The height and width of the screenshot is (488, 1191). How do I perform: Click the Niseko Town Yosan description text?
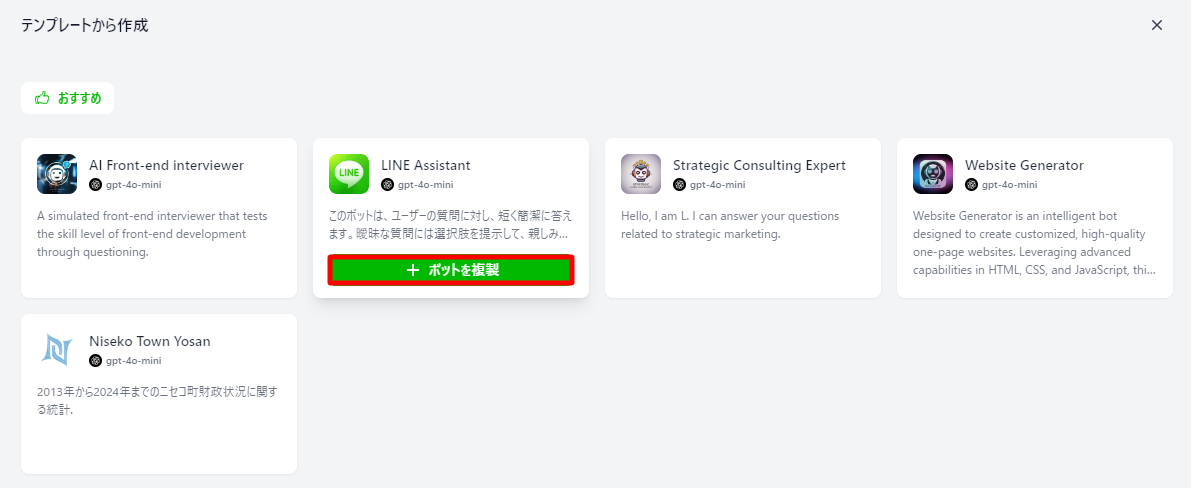pyautogui.click(x=158, y=400)
